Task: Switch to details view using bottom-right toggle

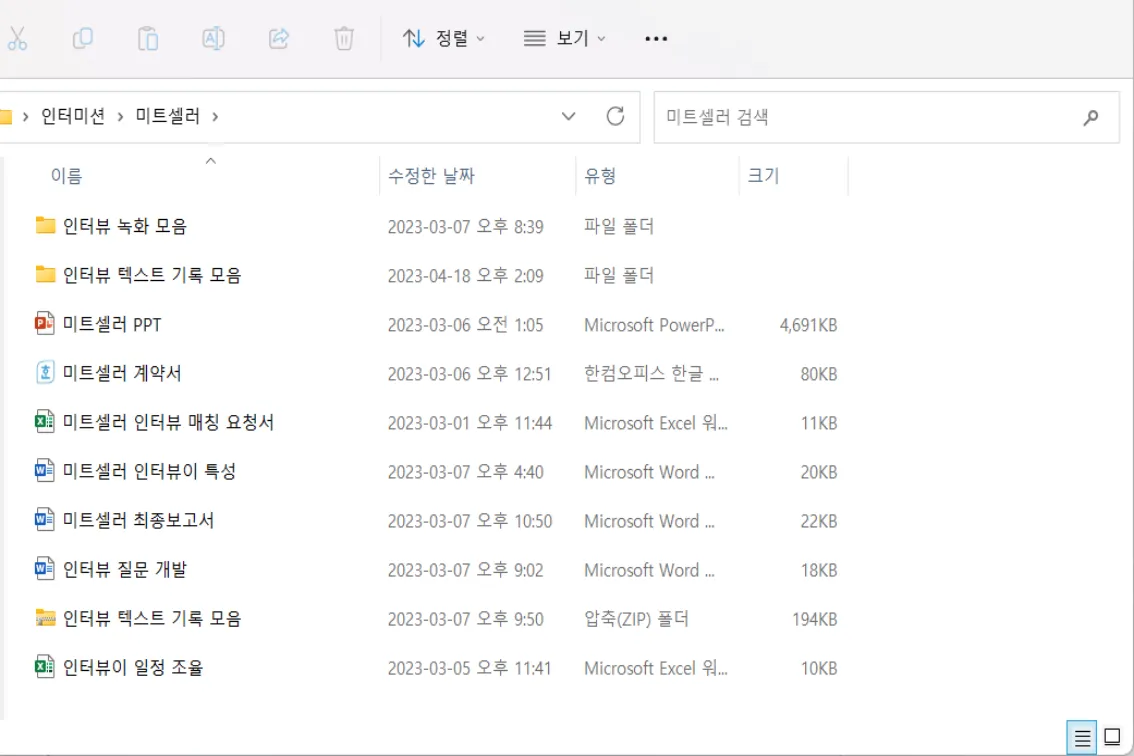Action: pyautogui.click(x=1083, y=738)
